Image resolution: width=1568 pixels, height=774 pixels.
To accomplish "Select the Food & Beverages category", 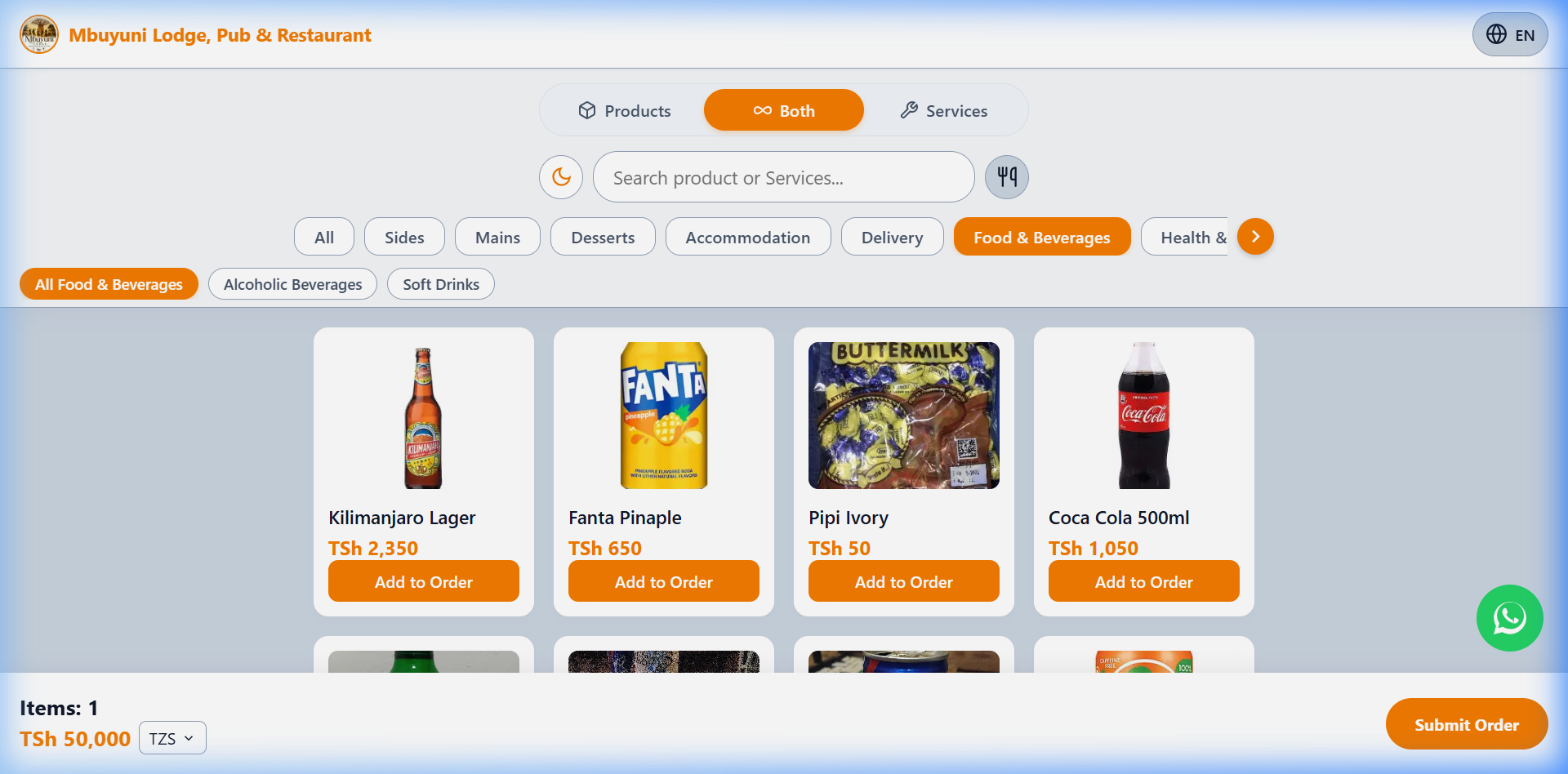I will point(1042,237).
